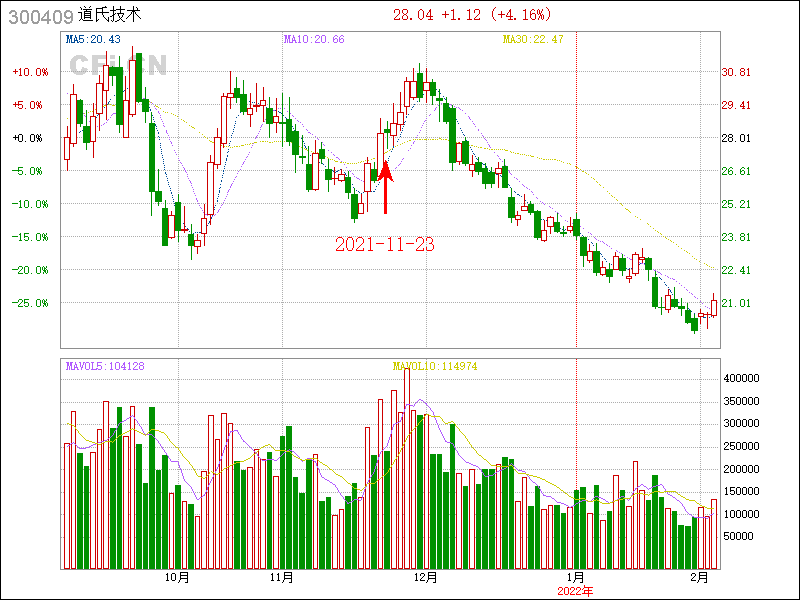The width and height of the screenshot is (800, 600).
Task: Click the red upward arrow marker
Action: pos(386,187)
